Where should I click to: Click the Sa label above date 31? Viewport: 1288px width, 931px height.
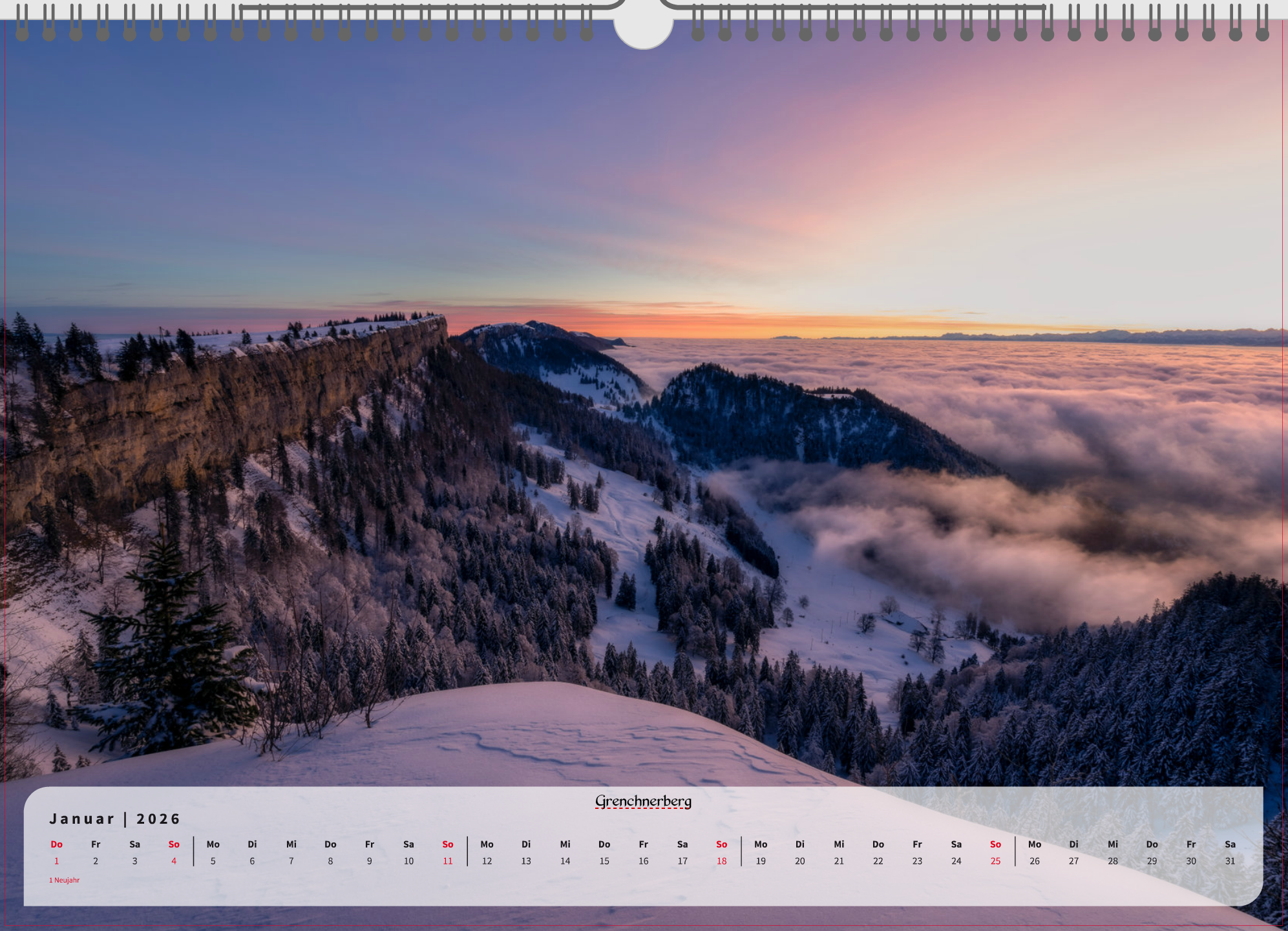1230,844
